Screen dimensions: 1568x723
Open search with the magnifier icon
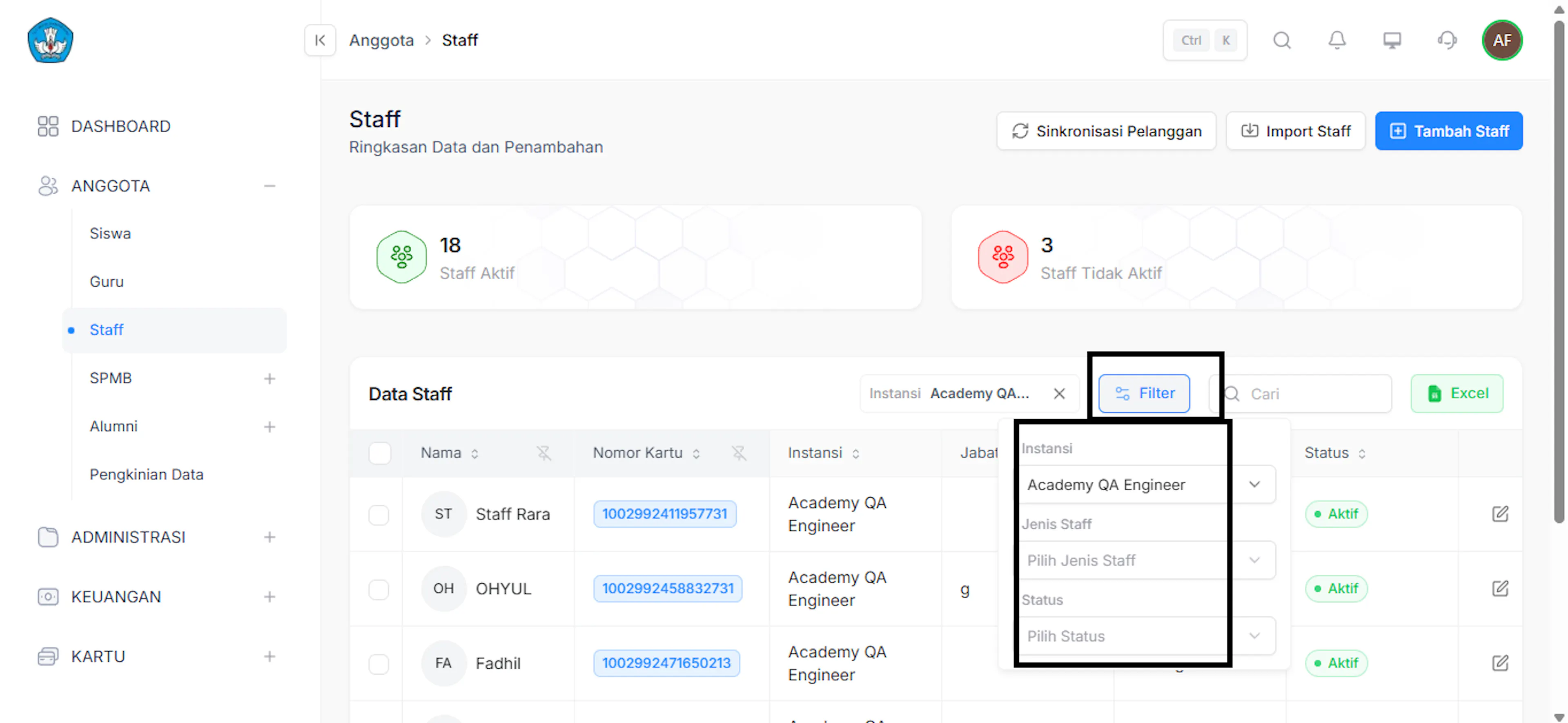coord(1282,40)
